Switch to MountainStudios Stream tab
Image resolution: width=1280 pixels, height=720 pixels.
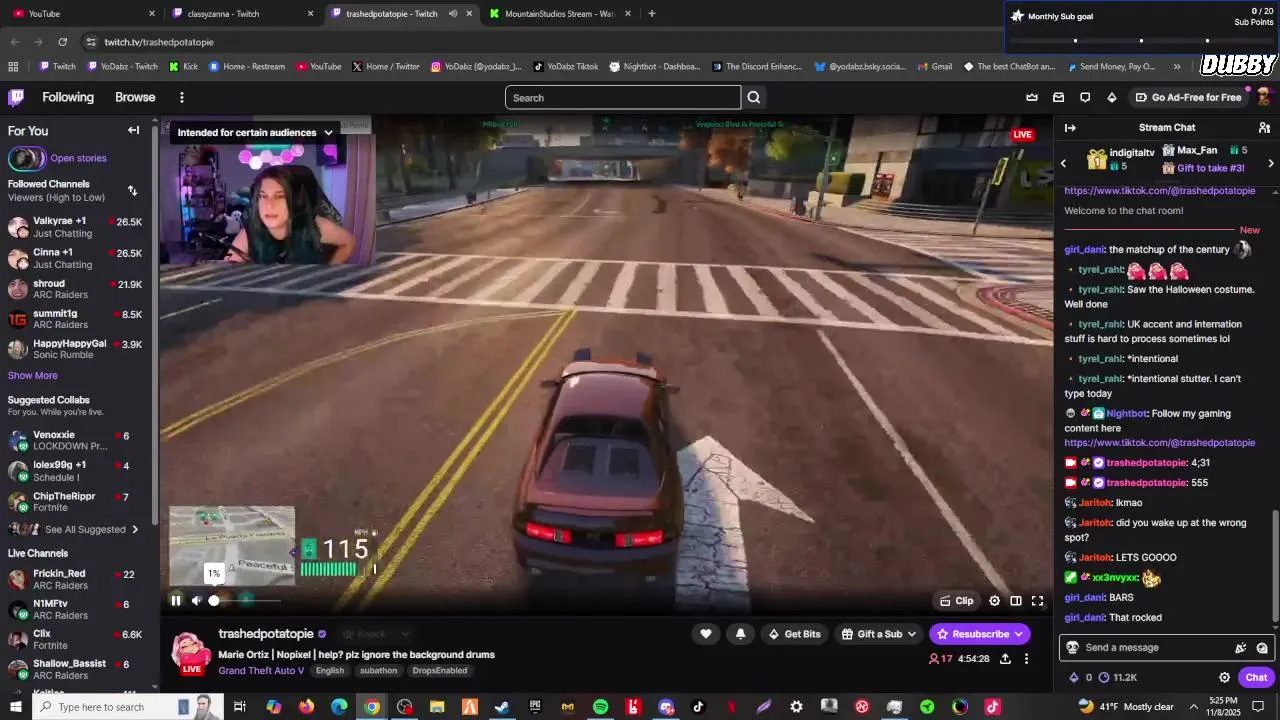coord(560,14)
